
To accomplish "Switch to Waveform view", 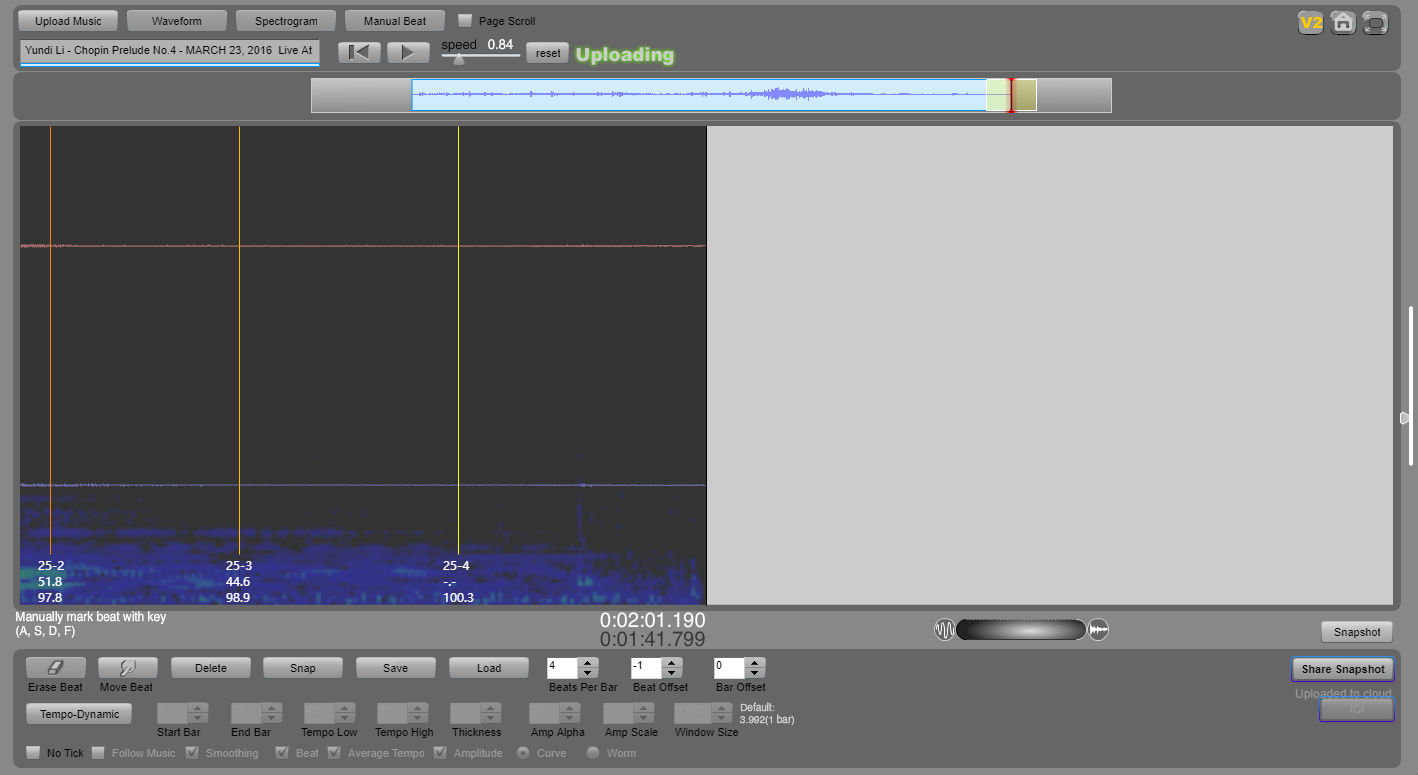I will pyautogui.click(x=177, y=21).
